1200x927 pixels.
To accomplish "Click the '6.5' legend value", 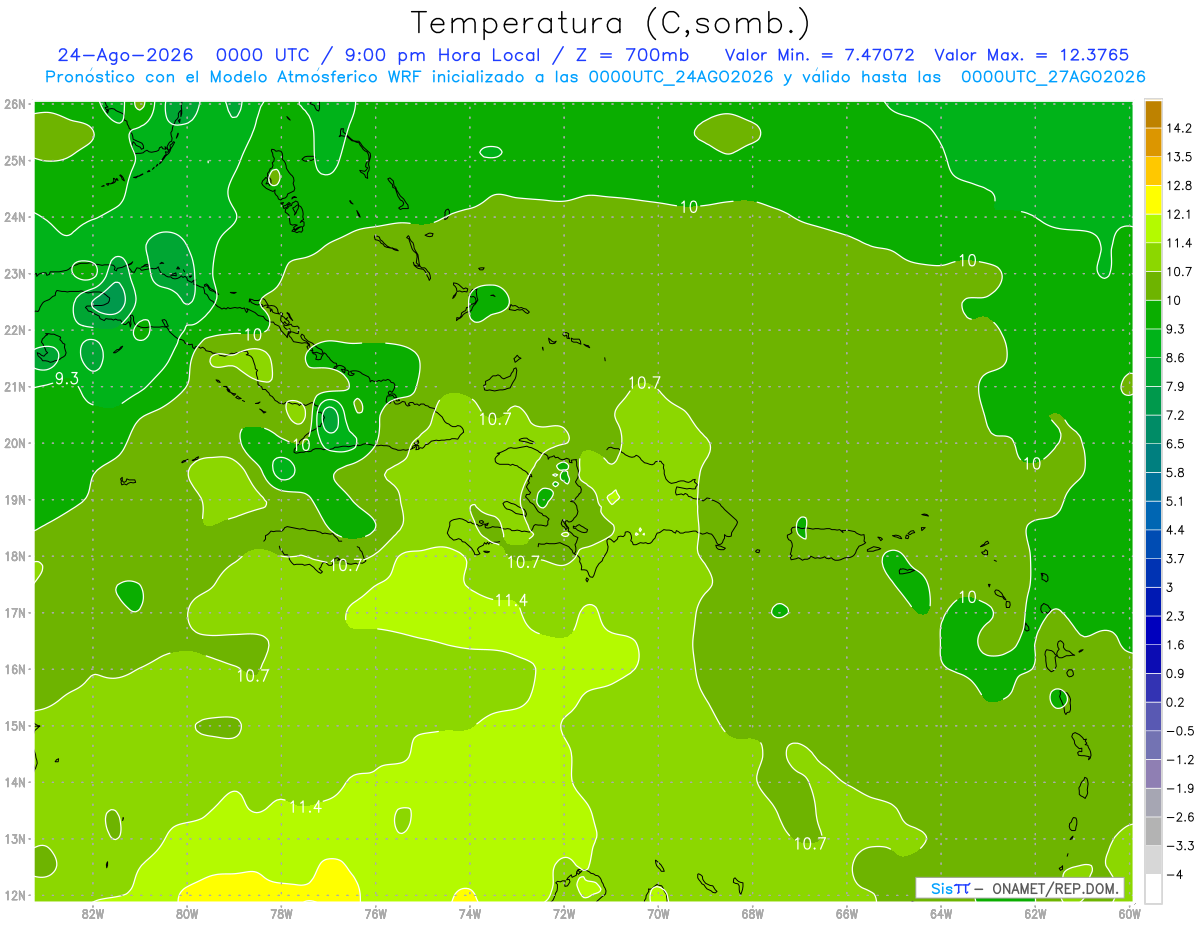I will tap(1177, 444).
